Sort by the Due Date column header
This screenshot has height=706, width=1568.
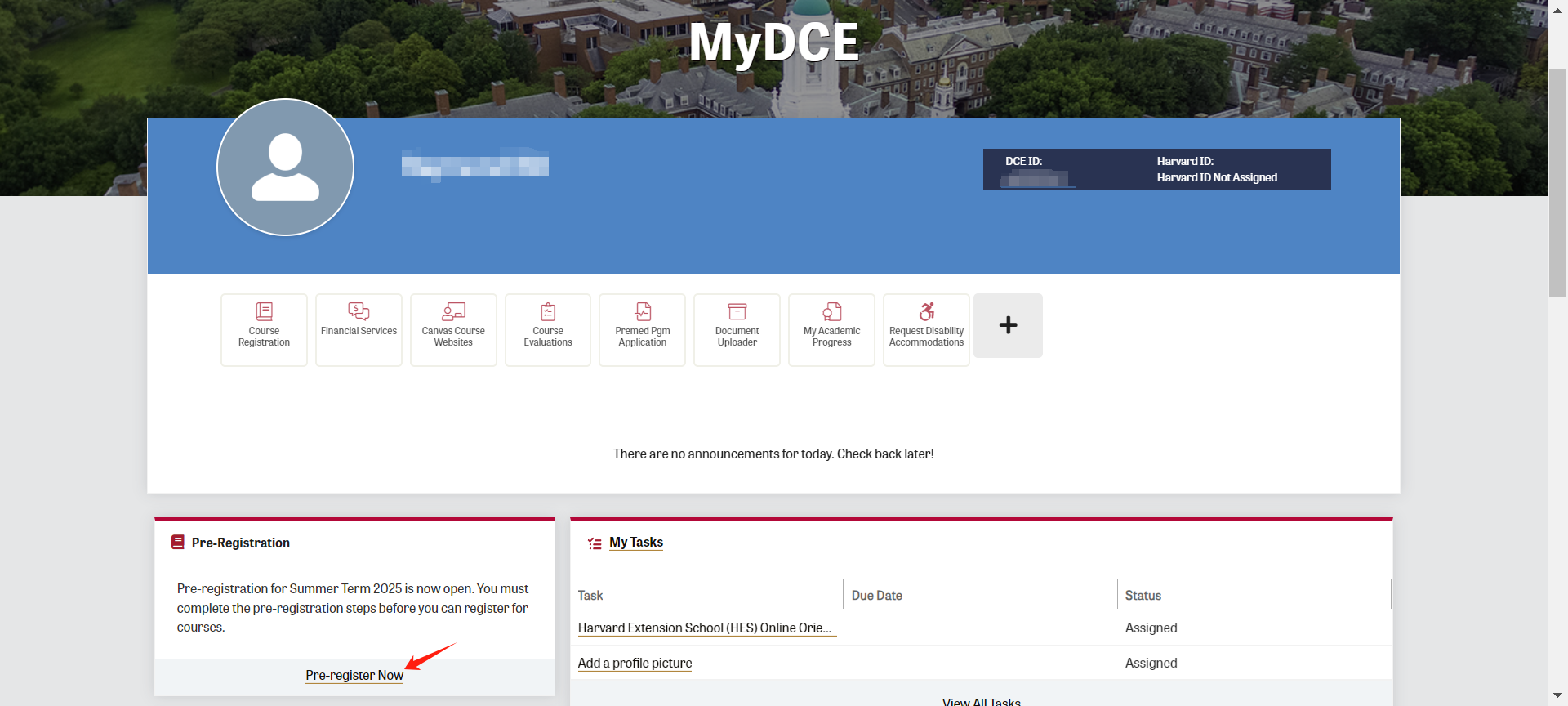click(877, 596)
